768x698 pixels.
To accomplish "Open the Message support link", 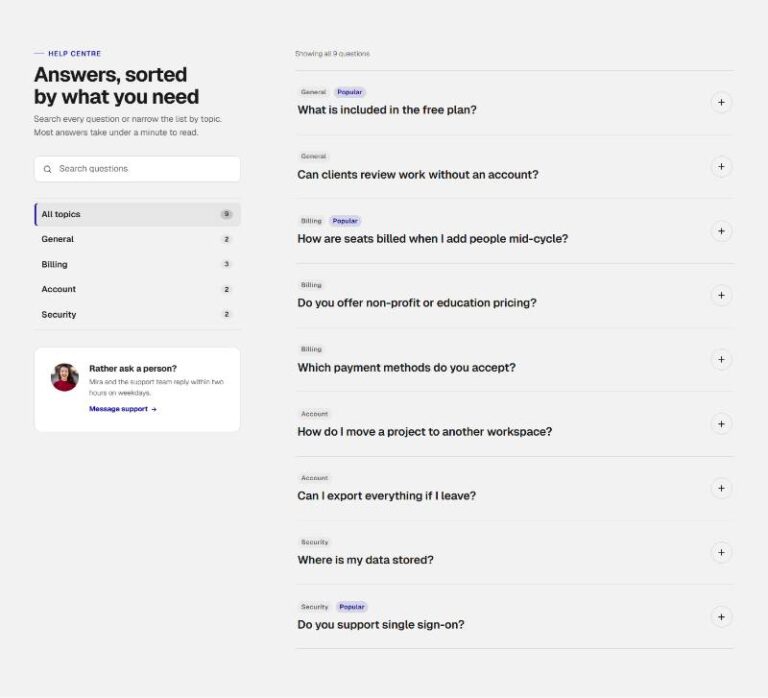I will click(x=123, y=409).
